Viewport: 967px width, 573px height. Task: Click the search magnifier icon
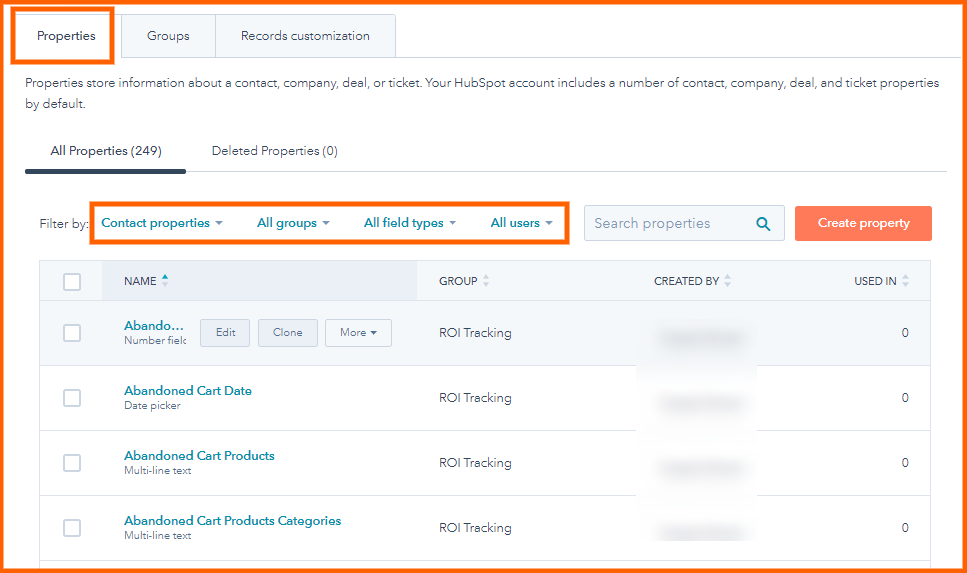[763, 224]
